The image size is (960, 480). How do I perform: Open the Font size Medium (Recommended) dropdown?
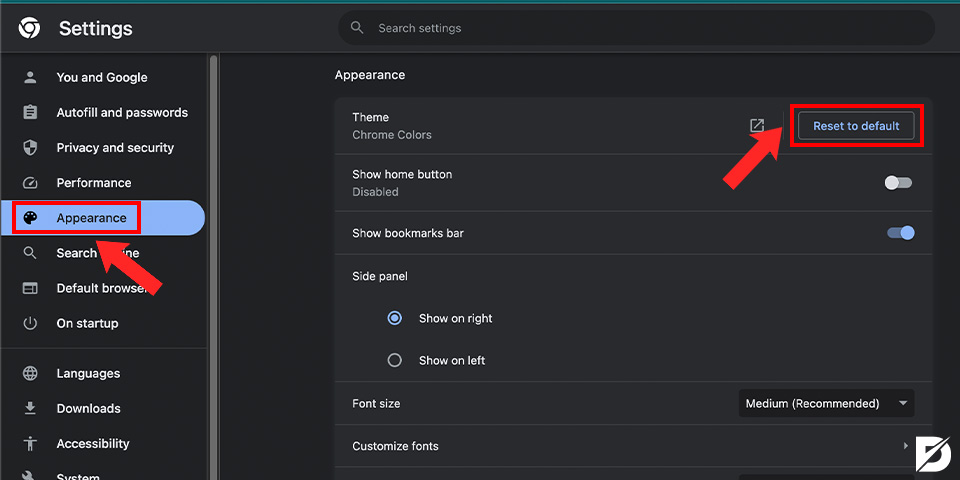tap(827, 403)
